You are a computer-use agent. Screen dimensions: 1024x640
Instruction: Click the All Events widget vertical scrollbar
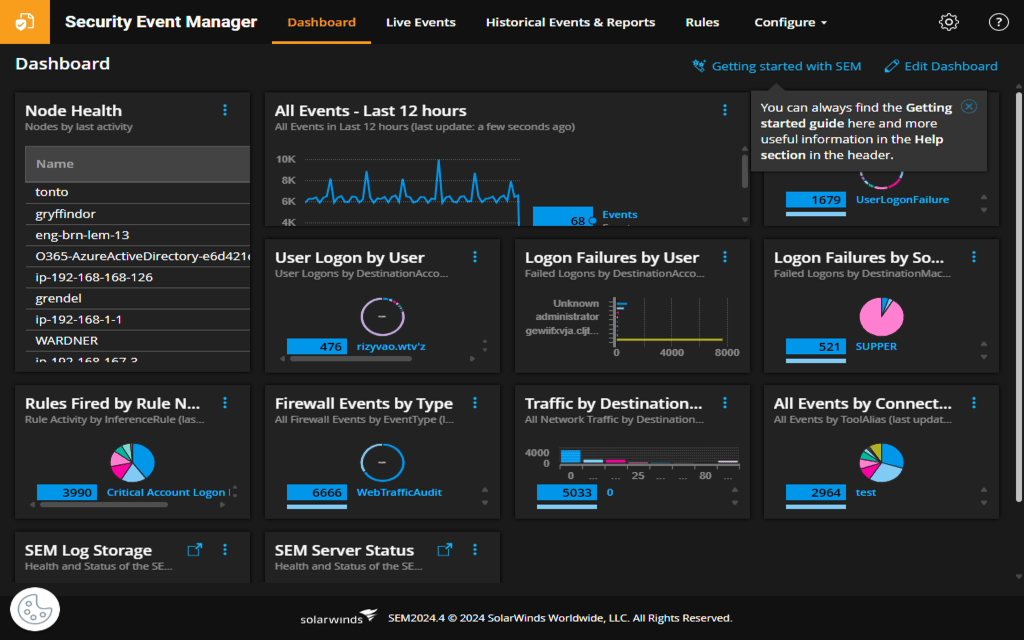tap(744, 171)
